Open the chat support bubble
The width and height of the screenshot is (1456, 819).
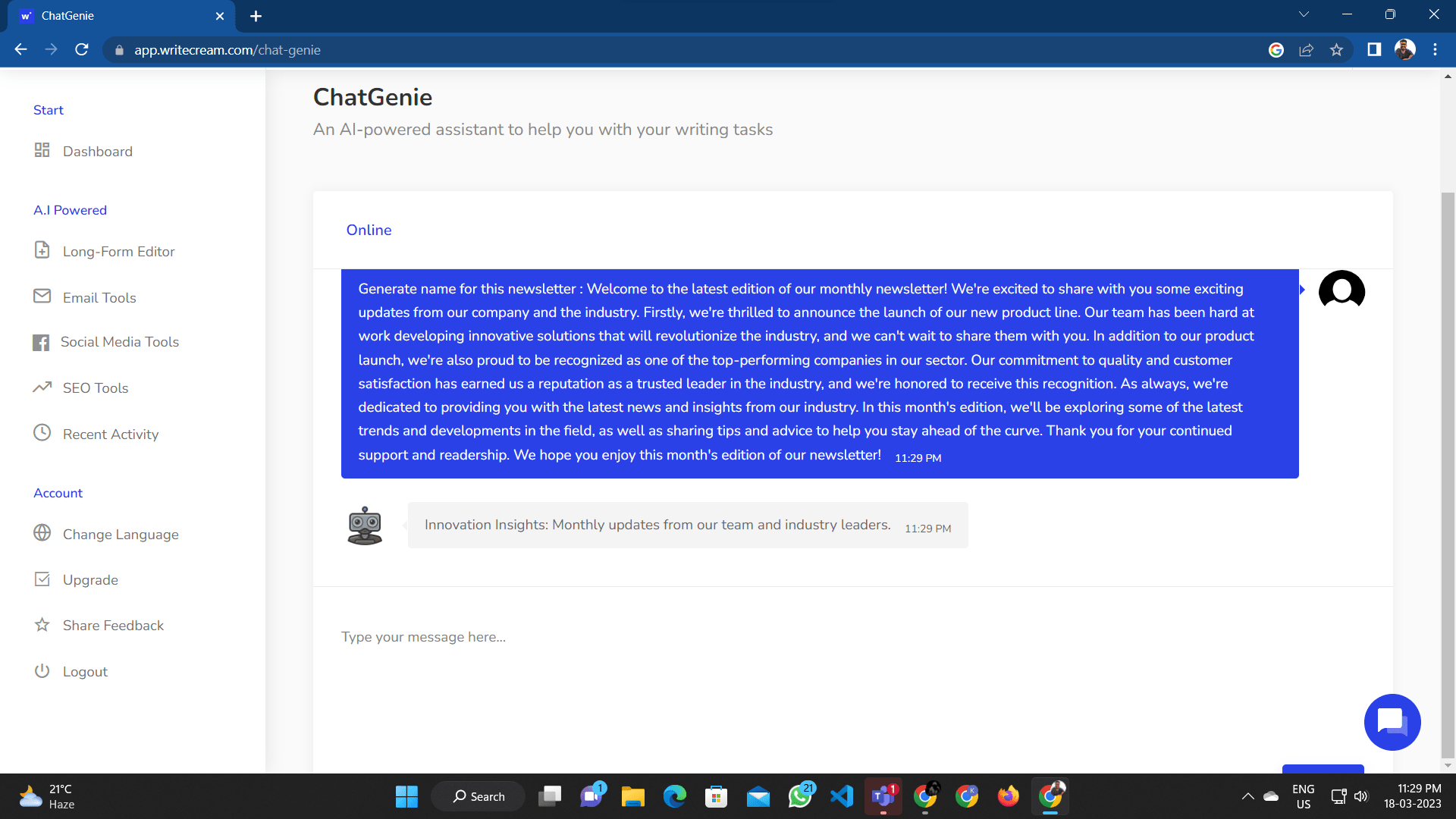[1392, 722]
